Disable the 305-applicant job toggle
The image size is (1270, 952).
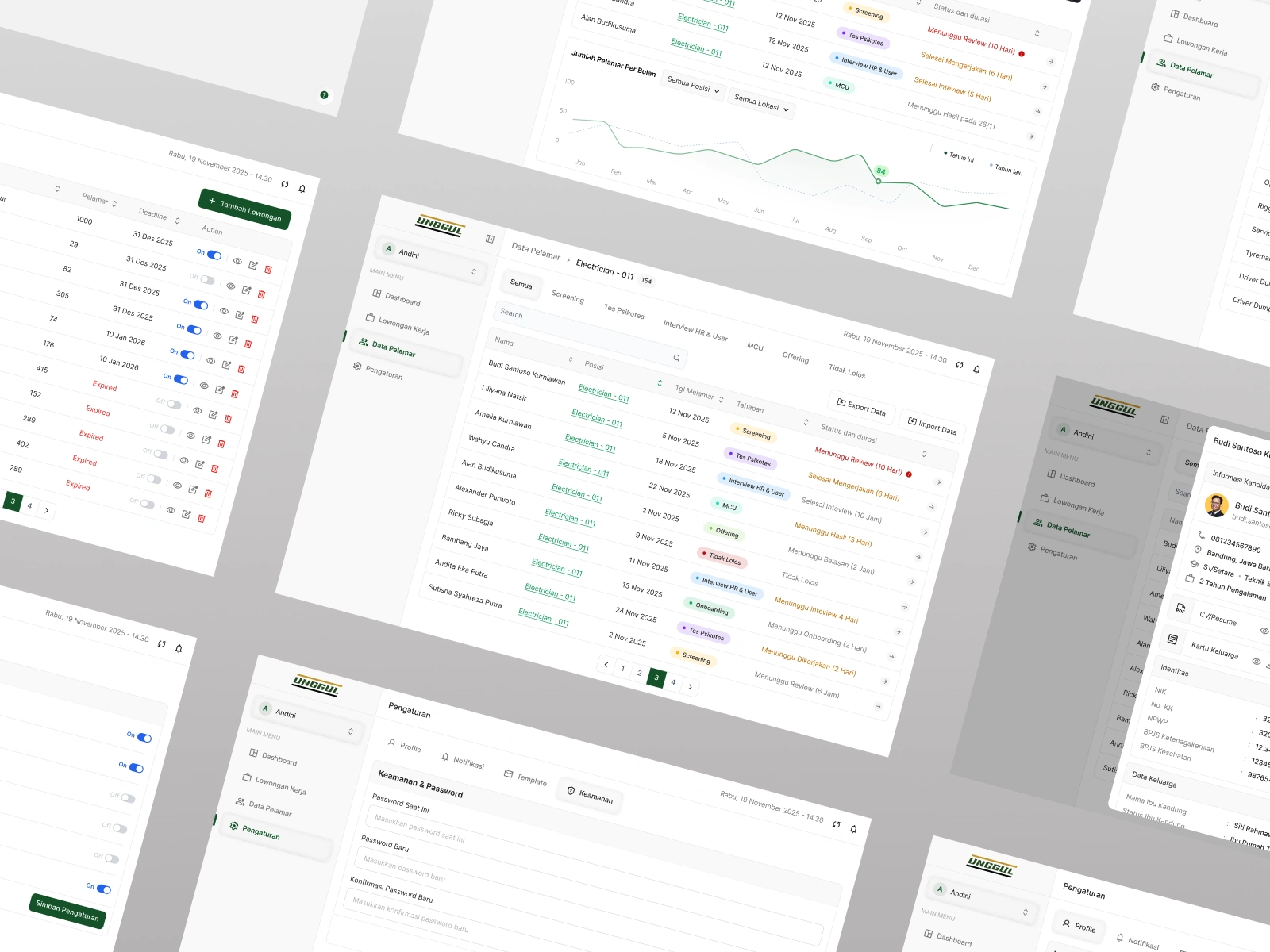point(194,330)
